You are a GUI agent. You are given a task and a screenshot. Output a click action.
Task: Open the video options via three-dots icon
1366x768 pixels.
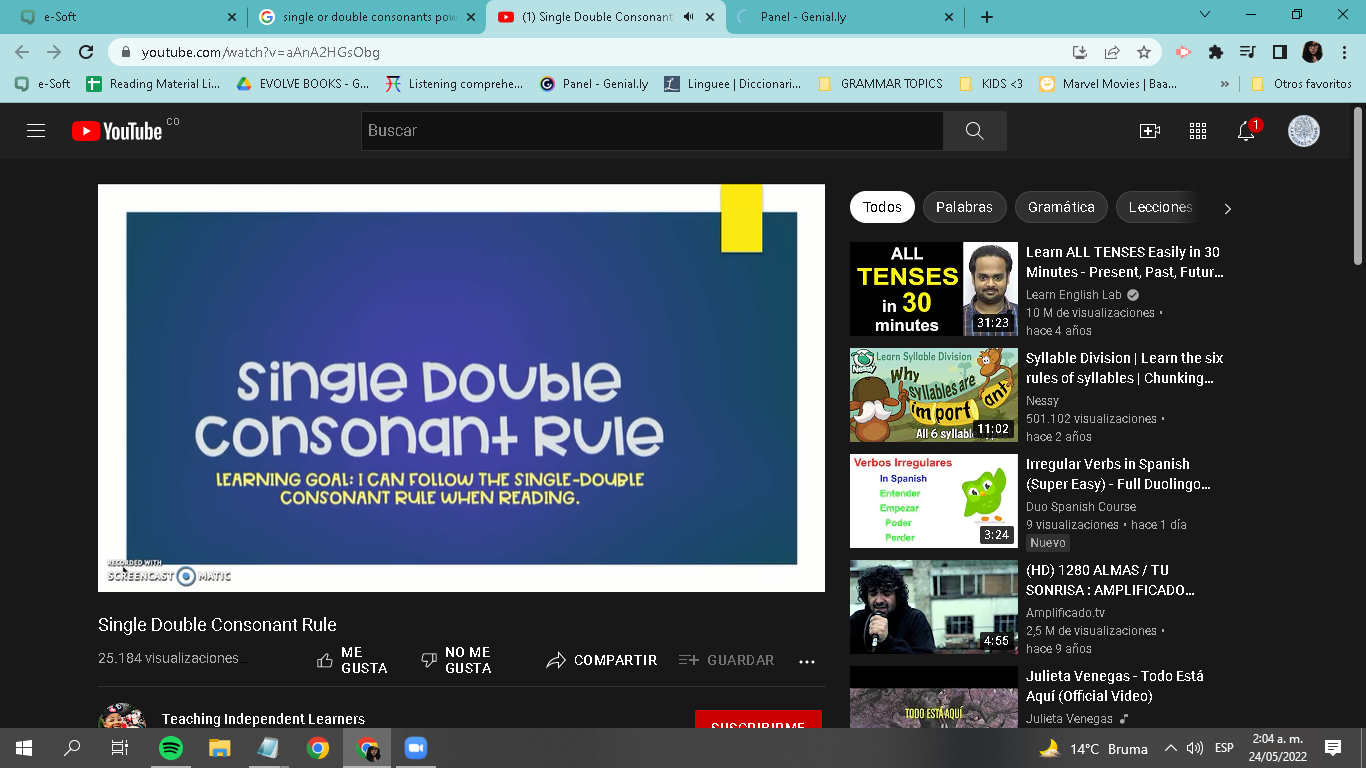click(x=807, y=660)
